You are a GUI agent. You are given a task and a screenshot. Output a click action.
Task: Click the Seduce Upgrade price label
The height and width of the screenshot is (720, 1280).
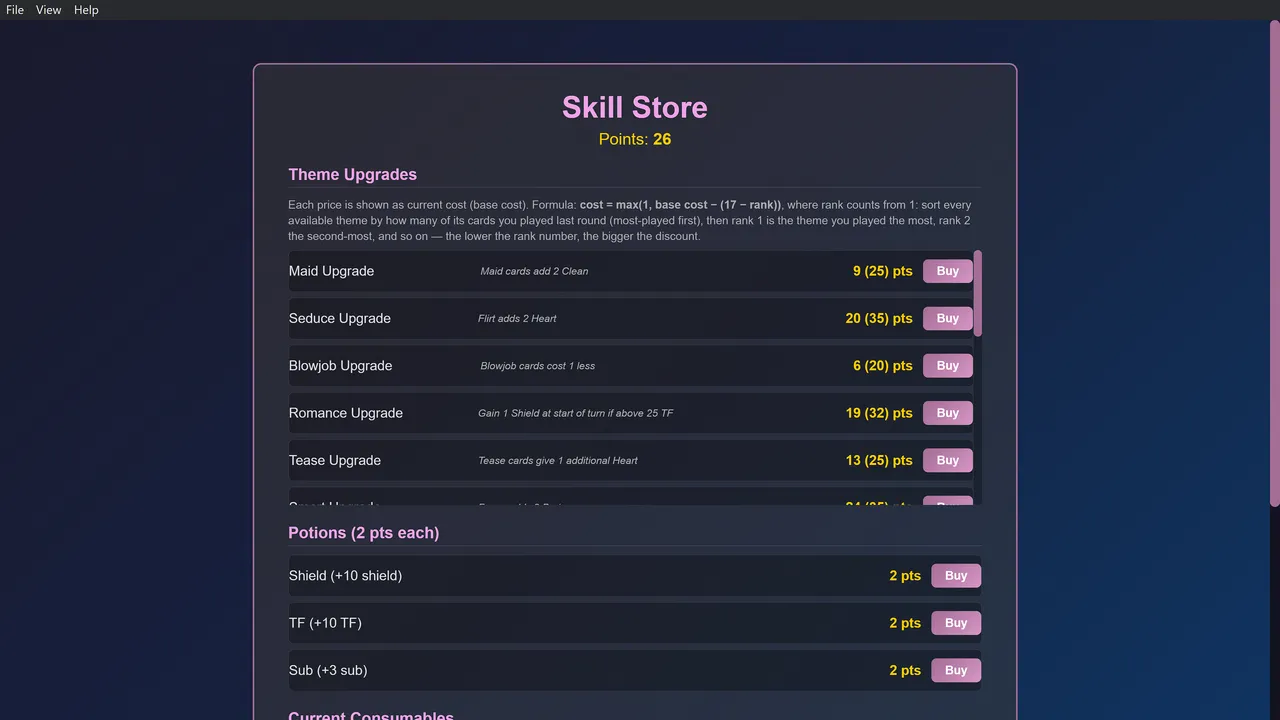point(879,318)
